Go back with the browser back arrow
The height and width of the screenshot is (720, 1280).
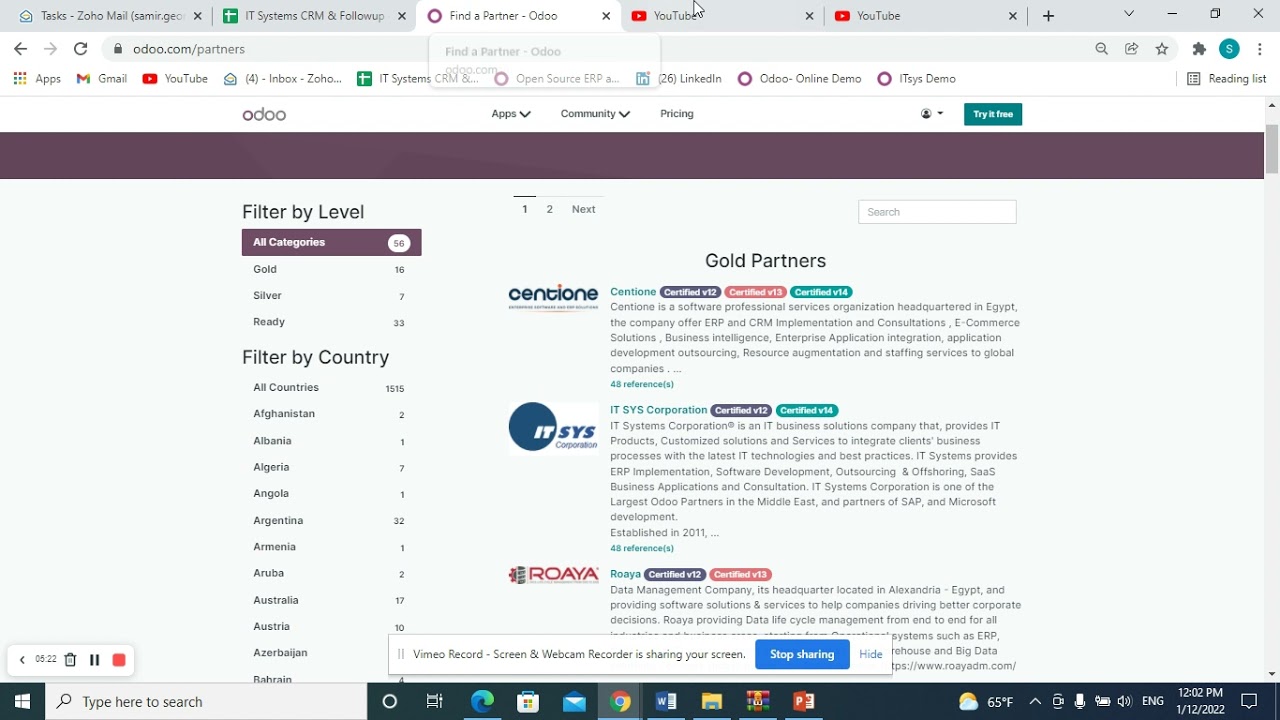20,49
